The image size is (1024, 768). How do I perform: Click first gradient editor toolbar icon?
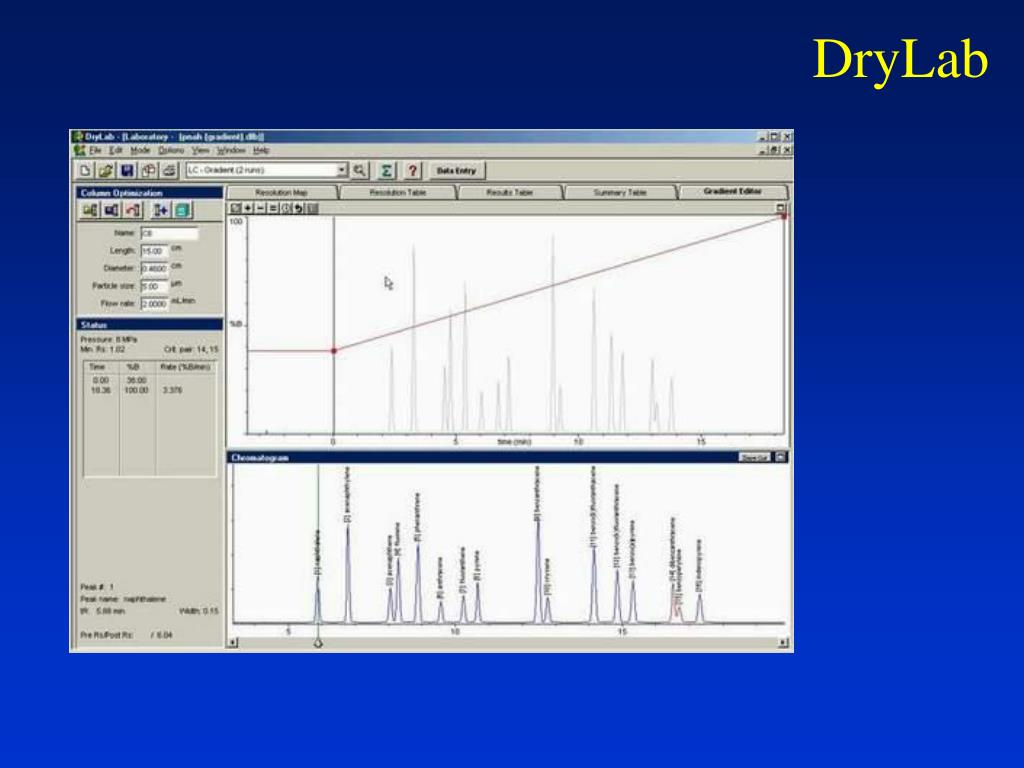(x=236, y=208)
